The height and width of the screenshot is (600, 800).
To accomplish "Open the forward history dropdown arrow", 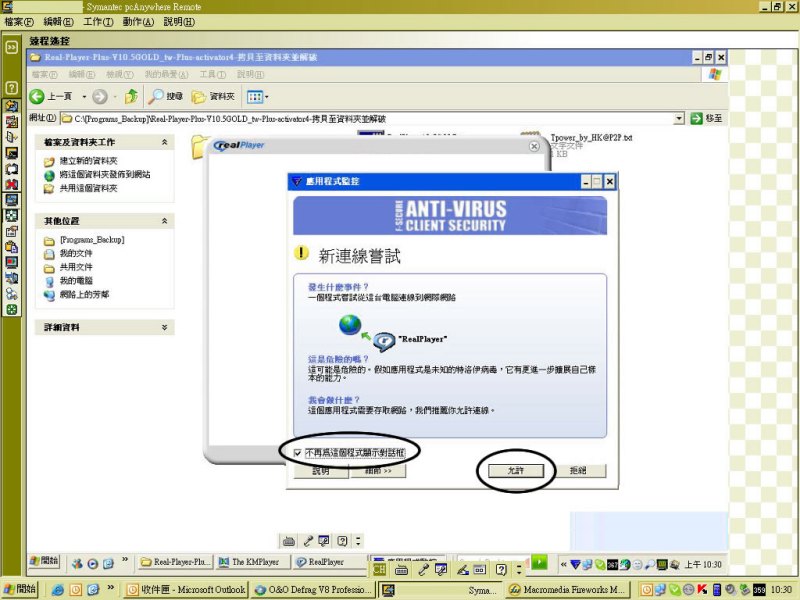I will (115, 96).
